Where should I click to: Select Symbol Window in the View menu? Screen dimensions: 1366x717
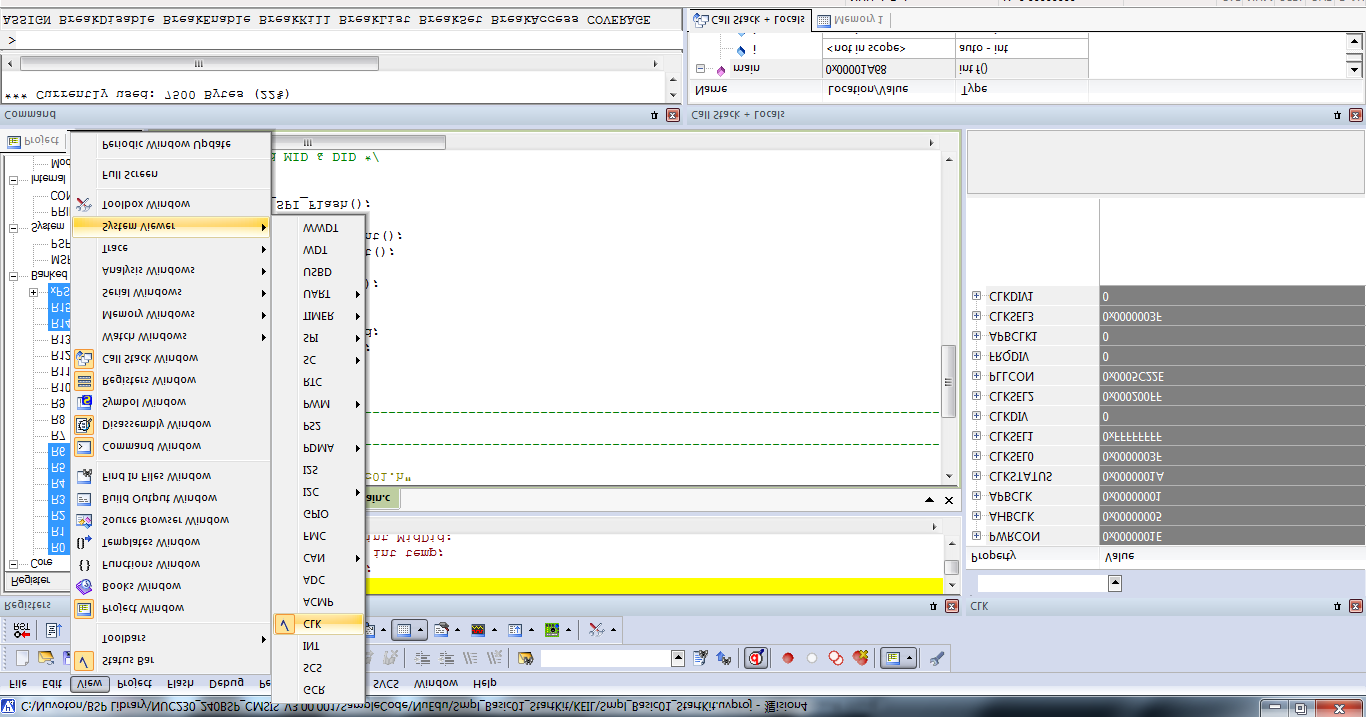pos(144,402)
